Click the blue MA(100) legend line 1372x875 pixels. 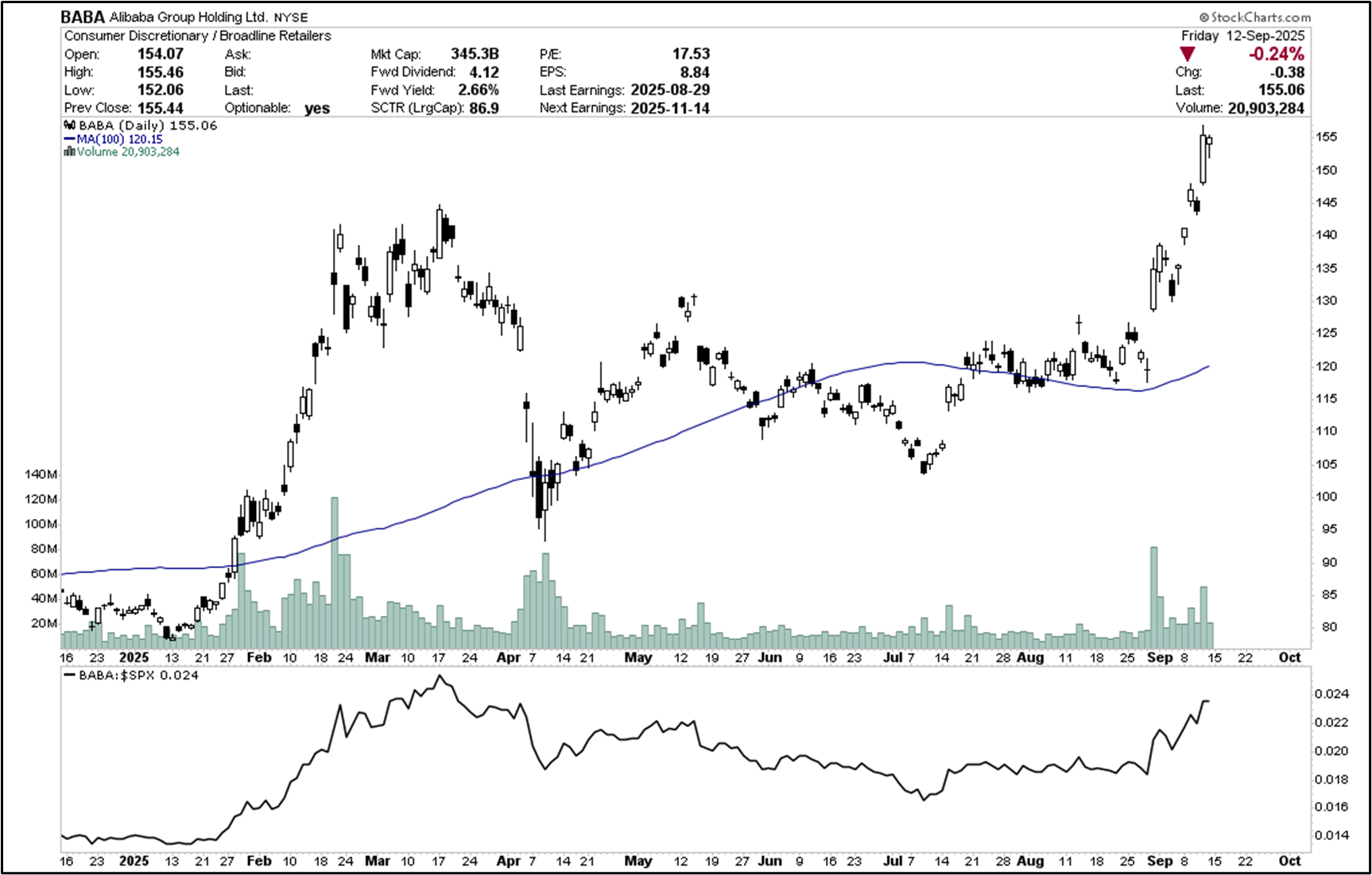(x=70, y=139)
